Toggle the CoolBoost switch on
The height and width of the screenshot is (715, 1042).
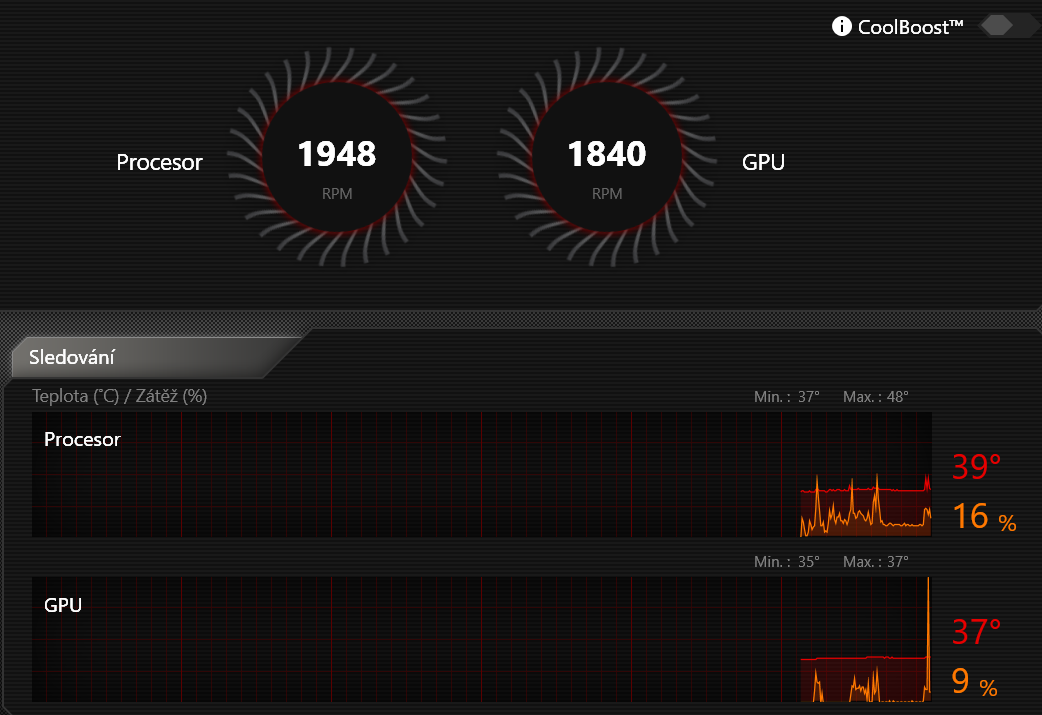point(1009,26)
